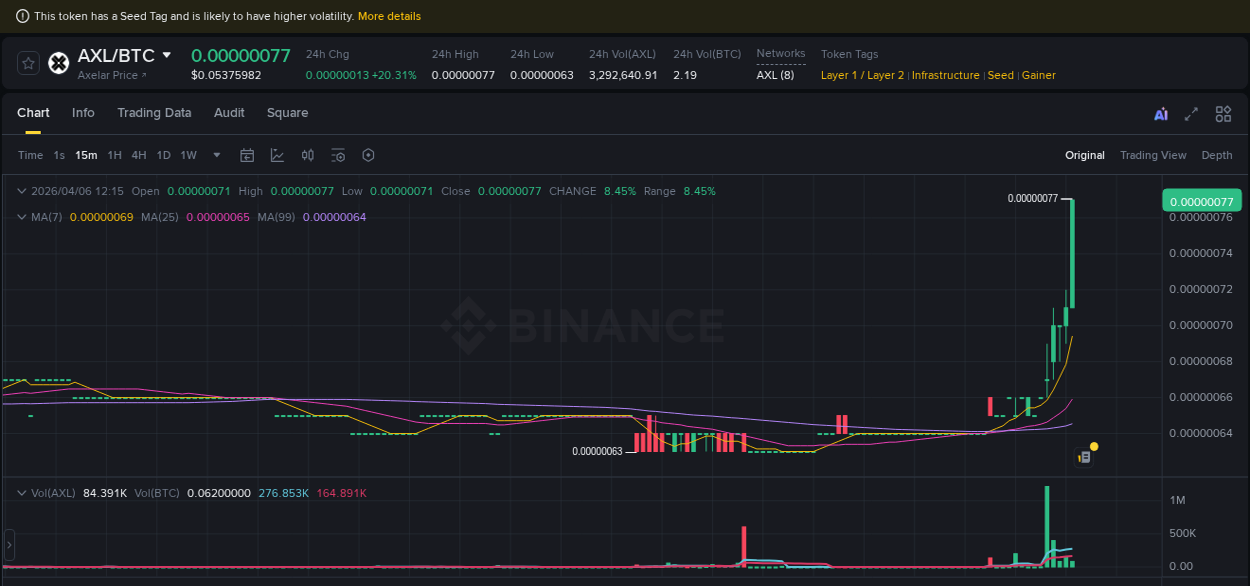The image size is (1250, 586).
Task: Collapse the MA indicators row chevron
Action: click(x=22, y=216)
